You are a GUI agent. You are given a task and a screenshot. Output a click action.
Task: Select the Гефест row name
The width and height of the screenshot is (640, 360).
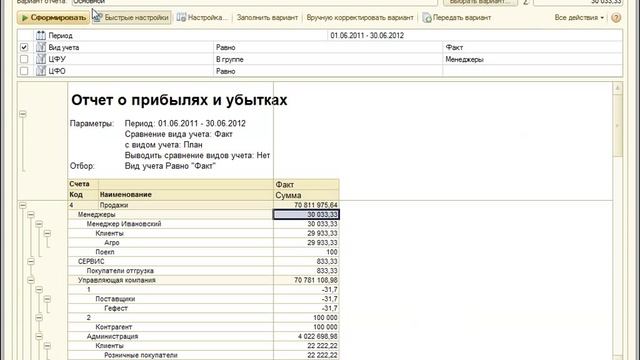(116, 309)
